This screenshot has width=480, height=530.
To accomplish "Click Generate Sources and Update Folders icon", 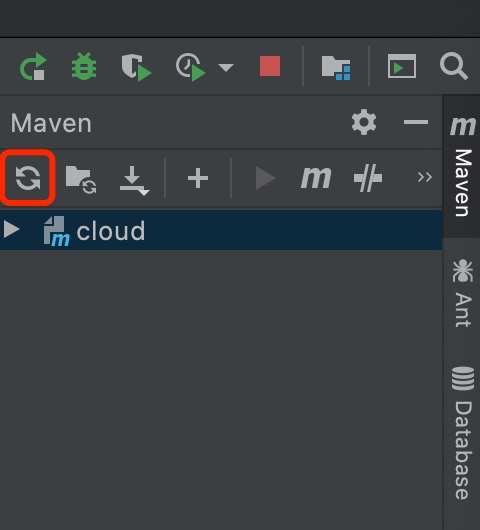I will (81, 179).
